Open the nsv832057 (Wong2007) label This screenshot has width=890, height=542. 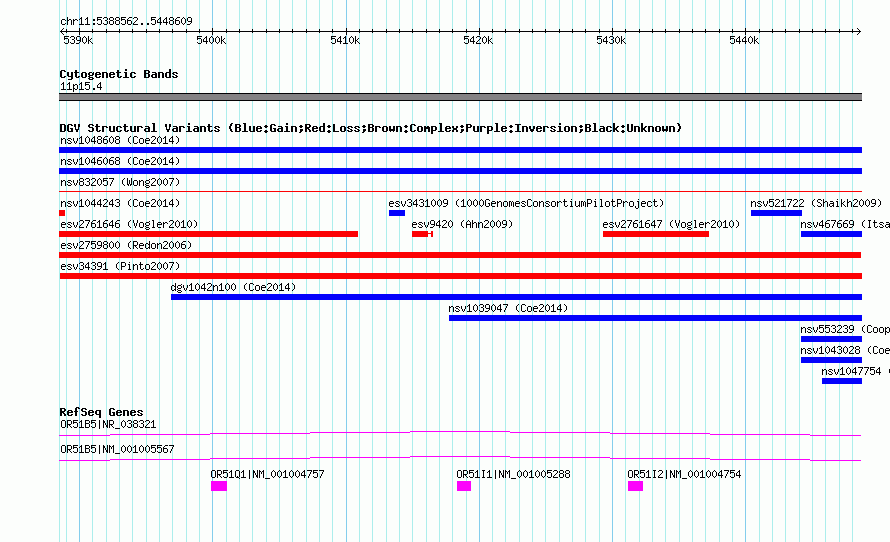tap(120, 182)
